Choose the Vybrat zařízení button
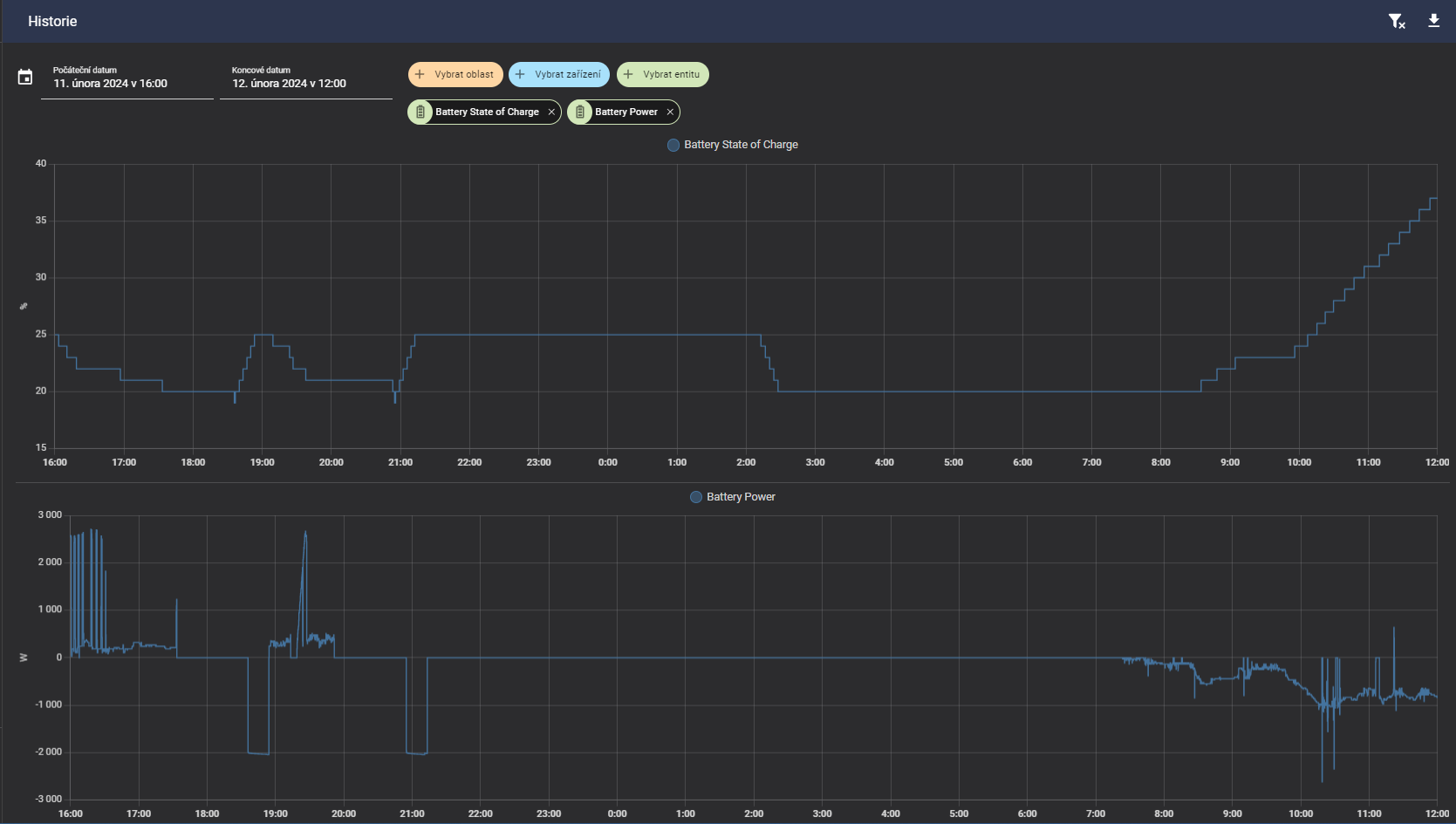This screenshot has height=824, width=1456. coord(559,74)
